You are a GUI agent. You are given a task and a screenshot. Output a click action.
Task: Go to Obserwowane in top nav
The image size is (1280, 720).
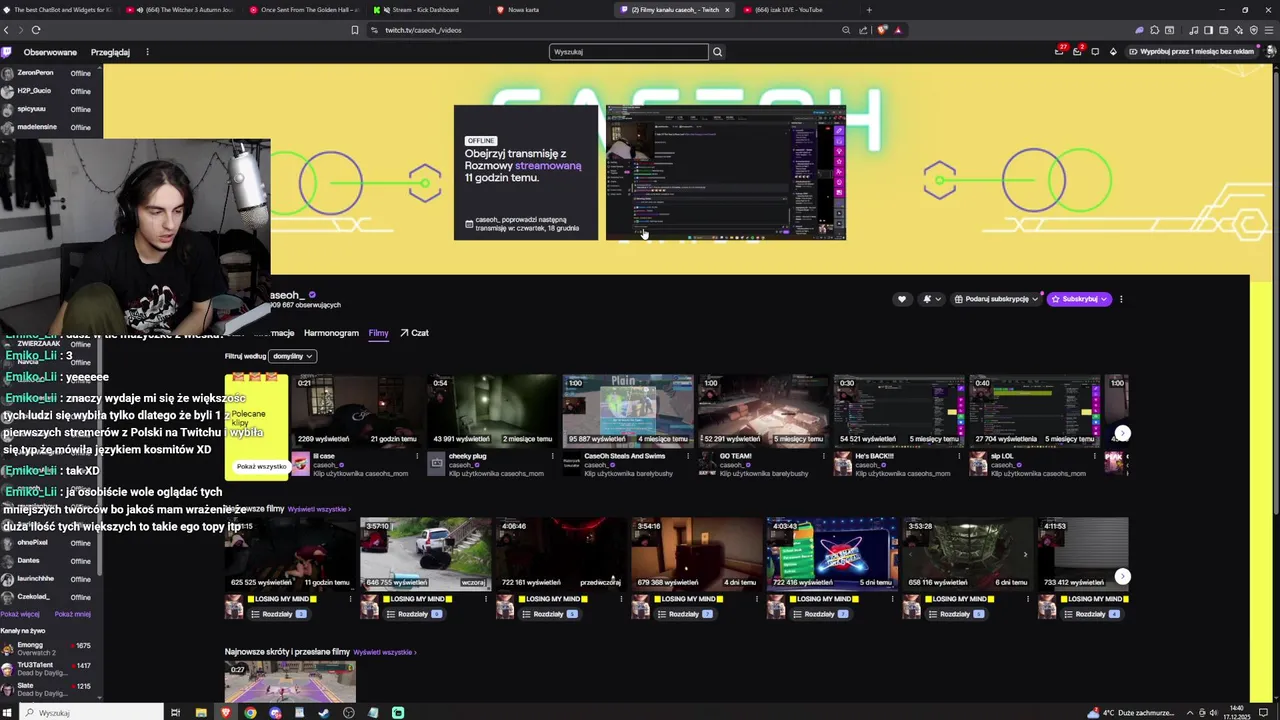coord(50,52)
